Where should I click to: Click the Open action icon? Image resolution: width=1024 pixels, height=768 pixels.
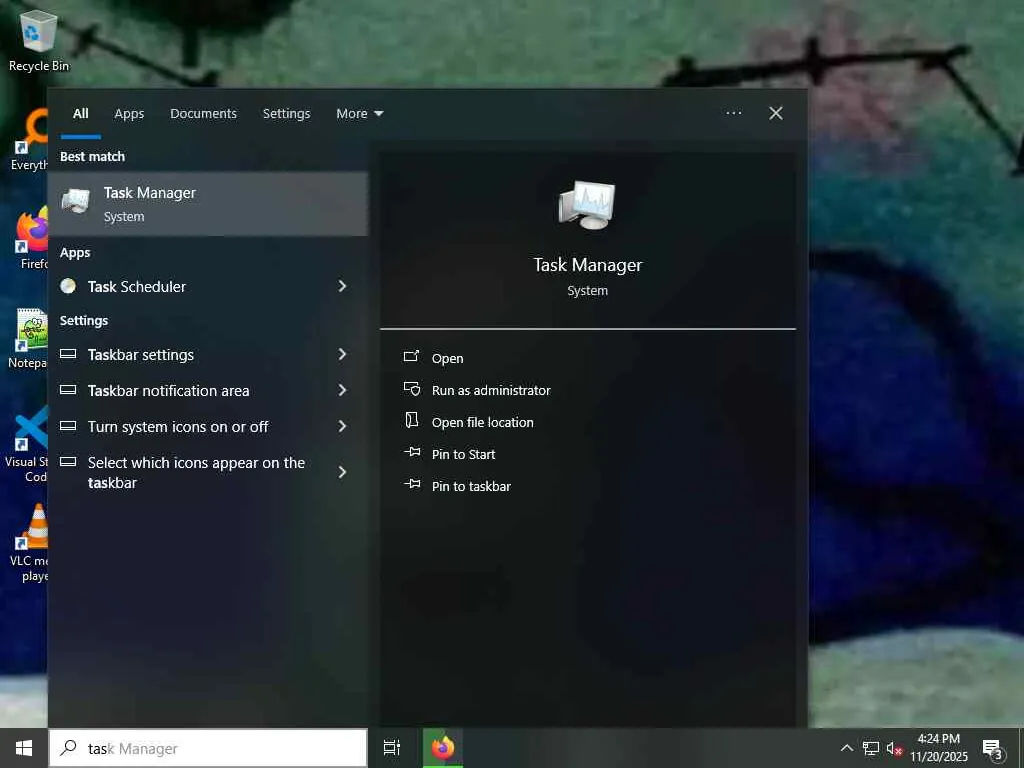[411, 356]
